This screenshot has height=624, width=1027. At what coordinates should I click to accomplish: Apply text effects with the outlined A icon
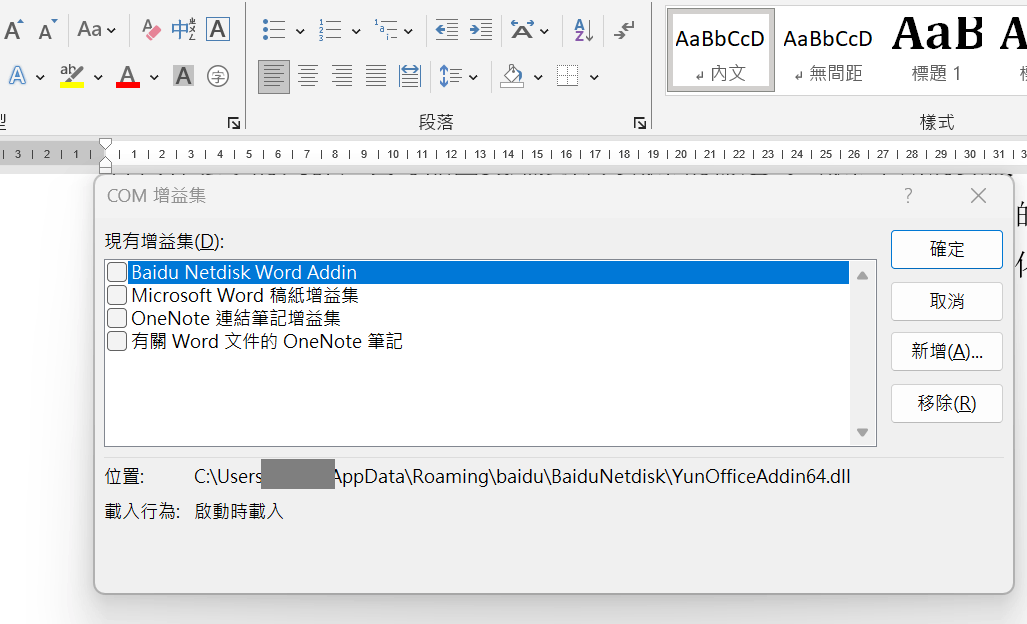tap(17, 77)
